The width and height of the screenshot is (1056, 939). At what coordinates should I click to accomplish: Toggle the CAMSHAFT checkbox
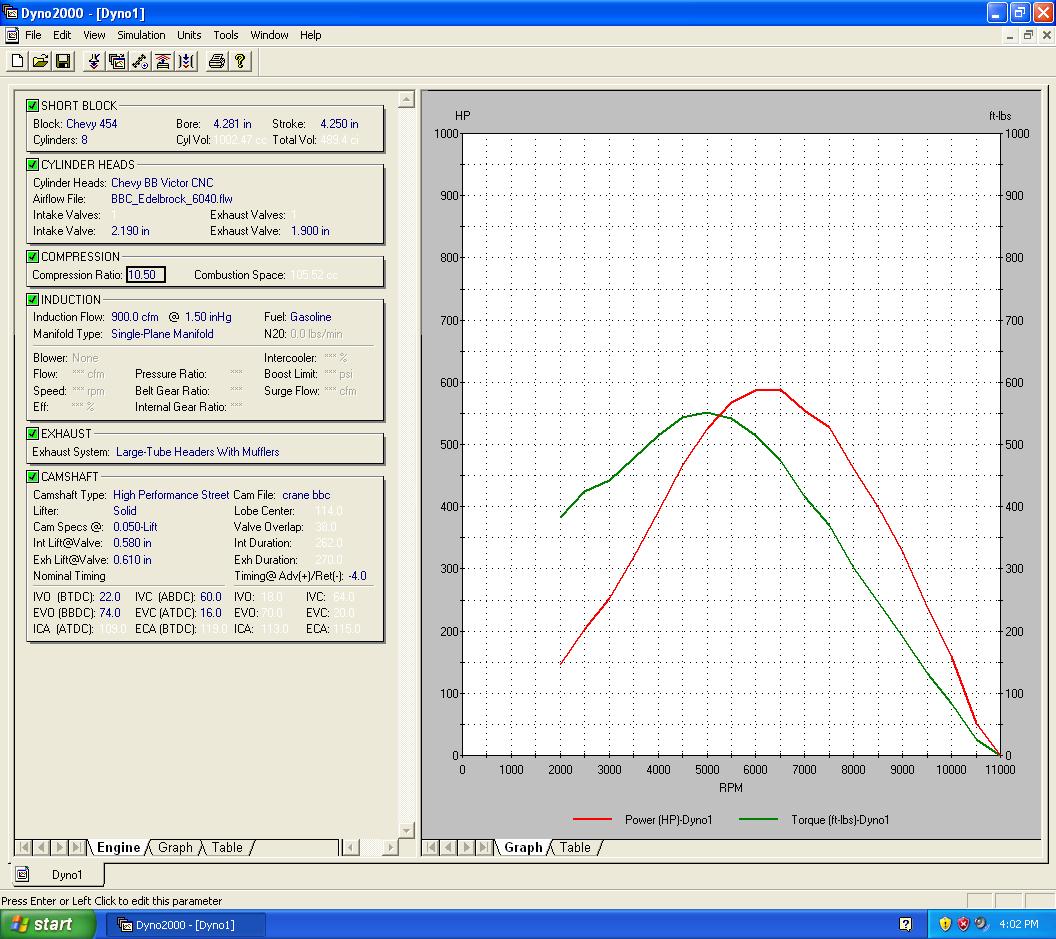pyautogui.click(x=32, y=477)
